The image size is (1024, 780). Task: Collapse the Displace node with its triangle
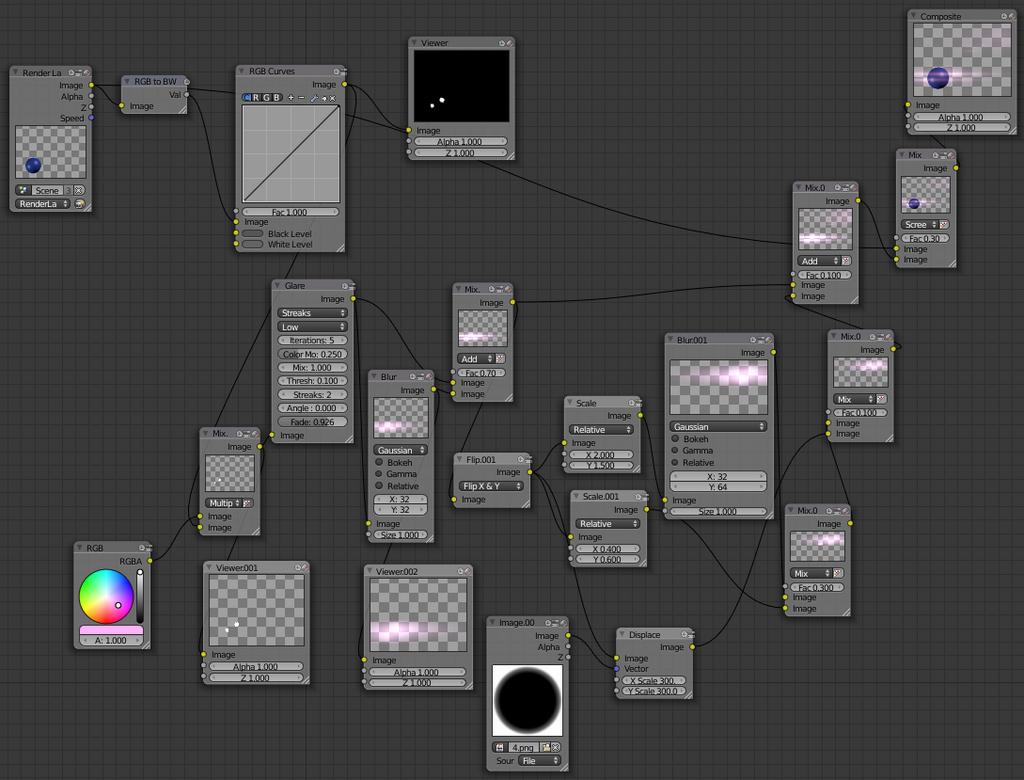(x=622, y=634)
